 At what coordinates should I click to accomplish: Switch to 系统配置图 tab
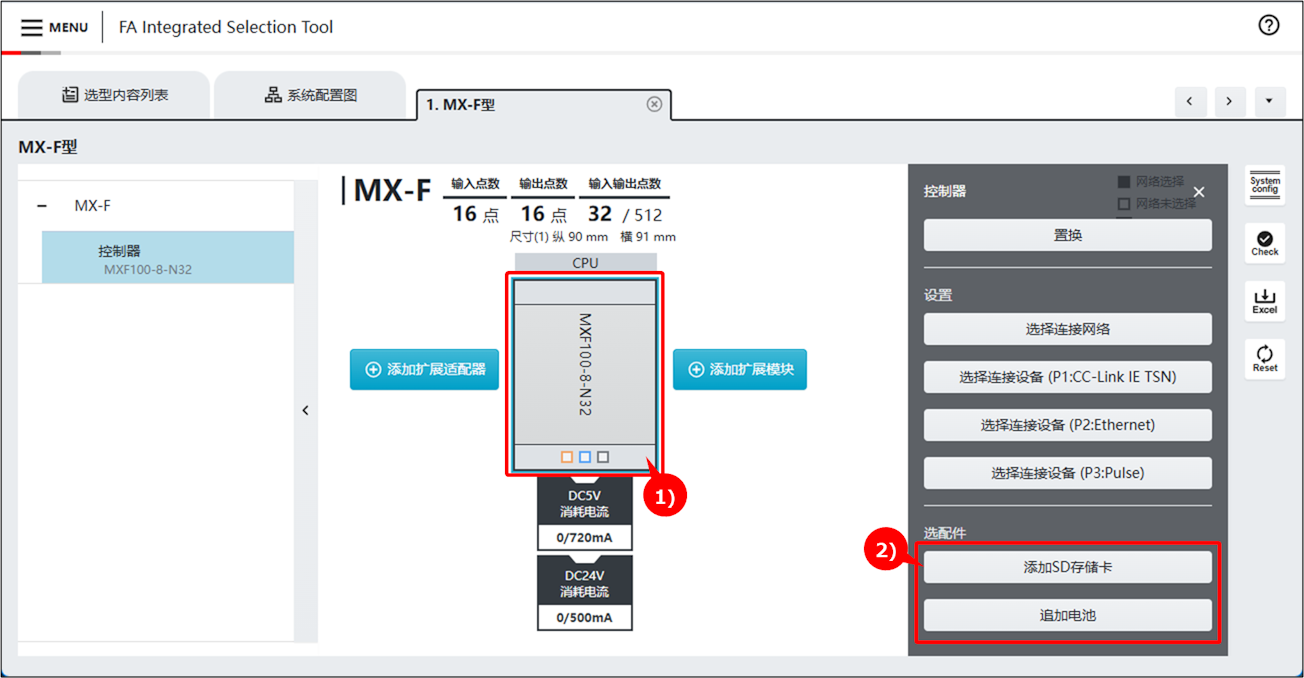pos(310,95)
